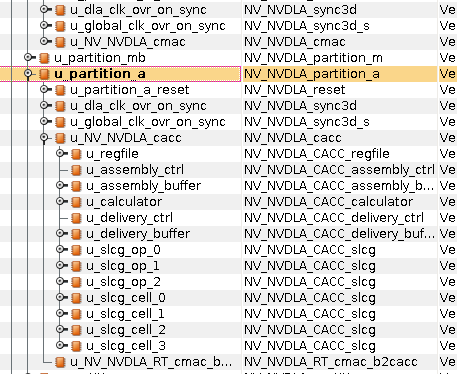The width and height of the screenshot is (457, 374).
Task: Select the u_NV_NVDLA_cacc instance name
Action: click(126, 138)
